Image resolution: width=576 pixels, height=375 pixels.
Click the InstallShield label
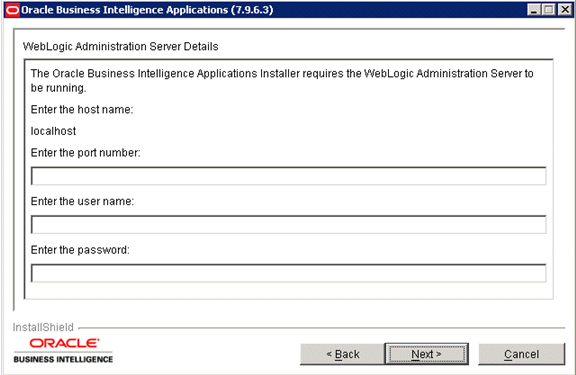pyautogui.click(x=43, y=327)
